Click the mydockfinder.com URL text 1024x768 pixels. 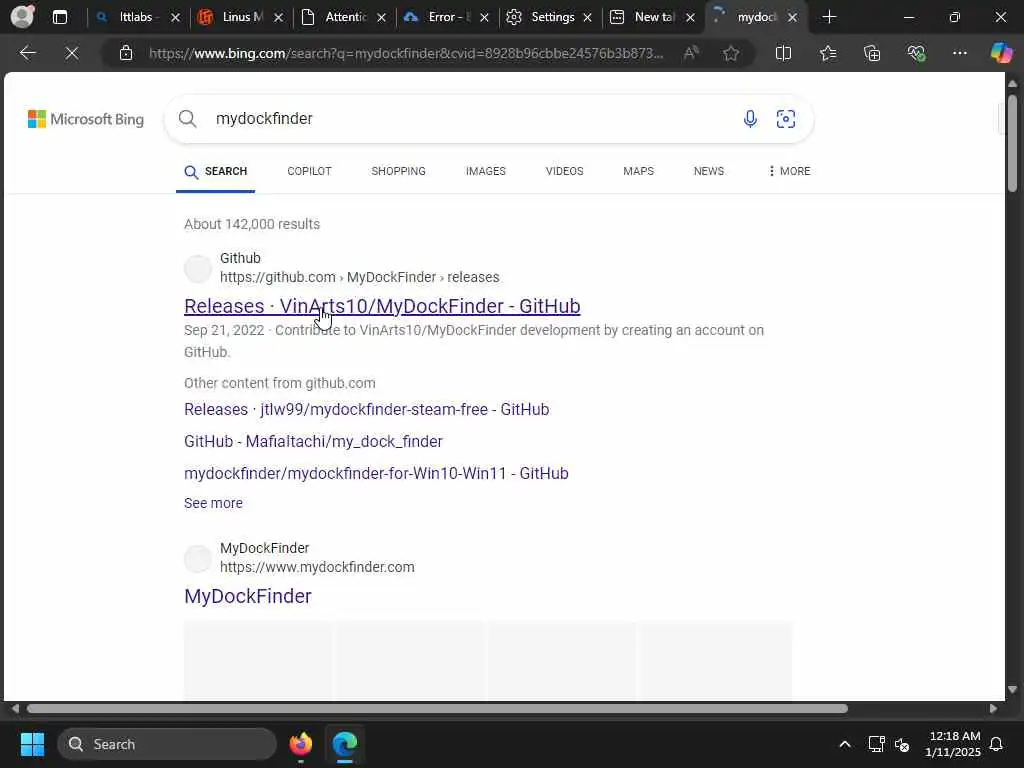click(x=317, y=567)
